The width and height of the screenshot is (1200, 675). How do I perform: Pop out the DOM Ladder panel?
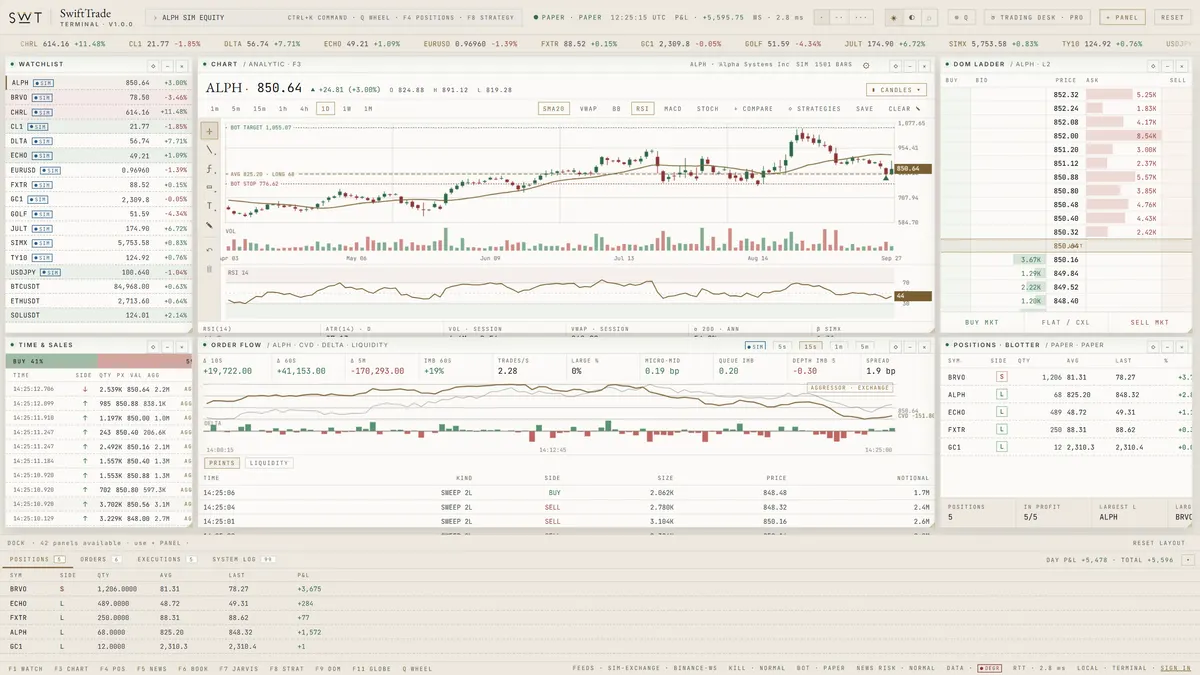(x=1153, y=64)
